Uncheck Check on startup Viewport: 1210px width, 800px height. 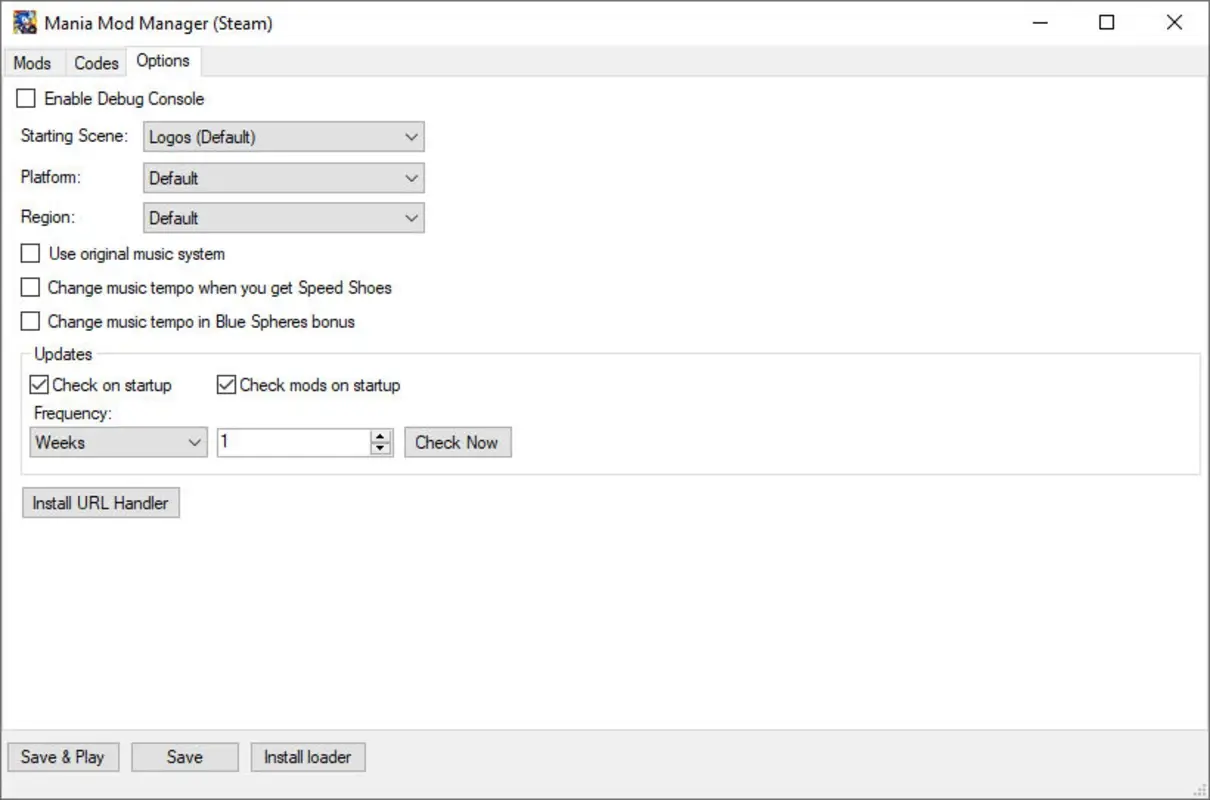pyautogui.click(x=39, y=384)
